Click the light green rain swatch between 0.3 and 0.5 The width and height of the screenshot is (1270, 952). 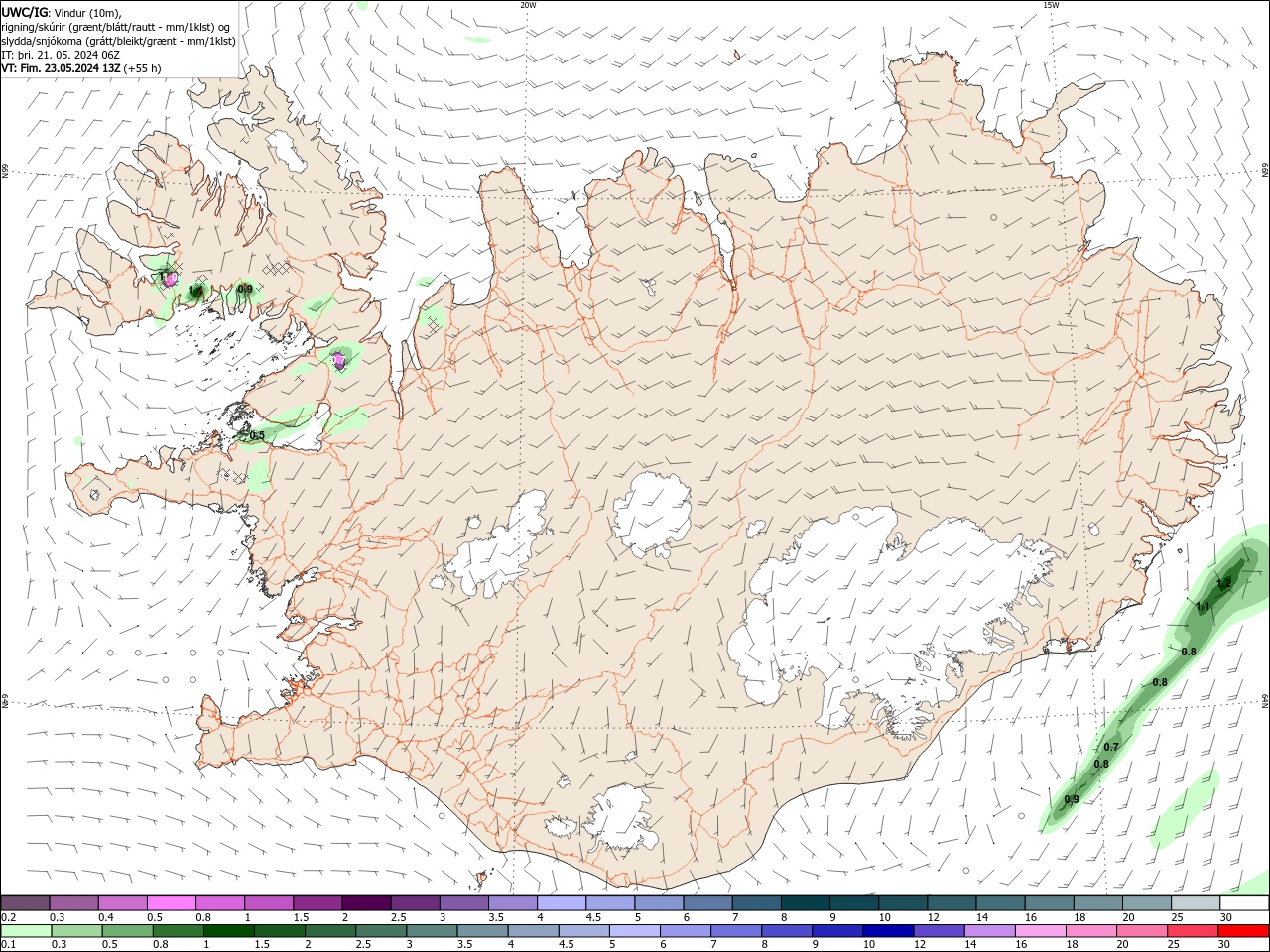77,930
